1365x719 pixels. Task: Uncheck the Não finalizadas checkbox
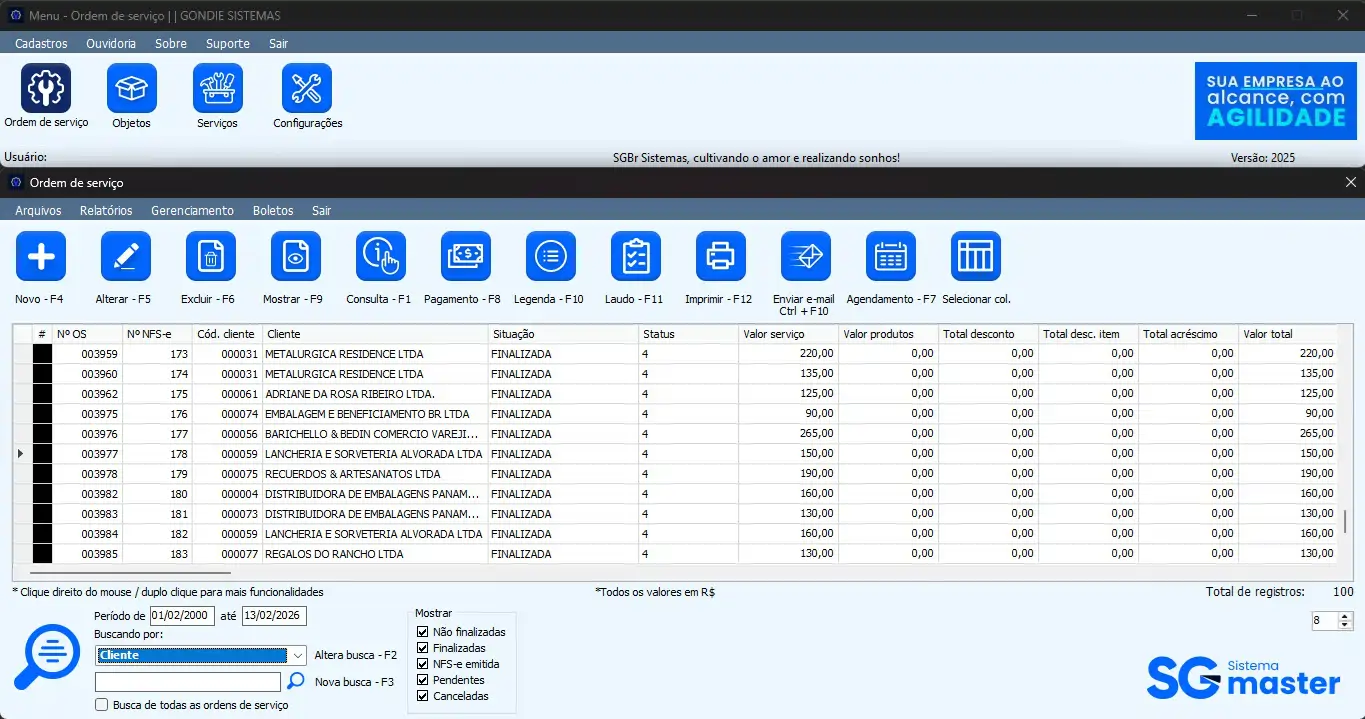(x=422, y=632)
